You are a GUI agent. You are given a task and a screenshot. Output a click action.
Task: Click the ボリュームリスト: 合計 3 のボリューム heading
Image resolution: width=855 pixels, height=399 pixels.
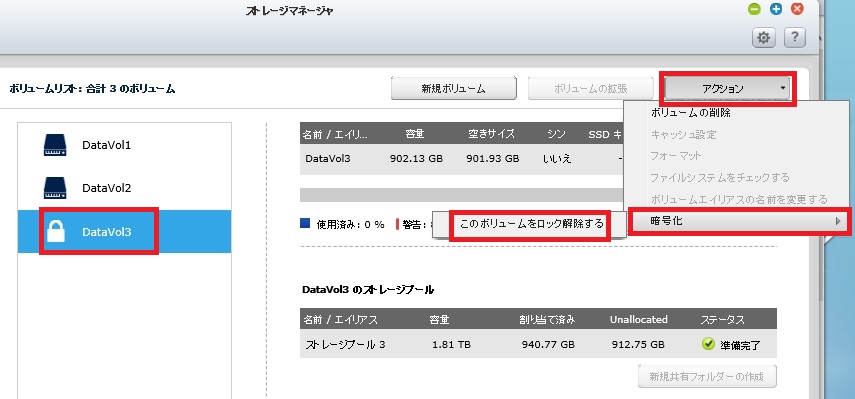click(x=92, y=88)
